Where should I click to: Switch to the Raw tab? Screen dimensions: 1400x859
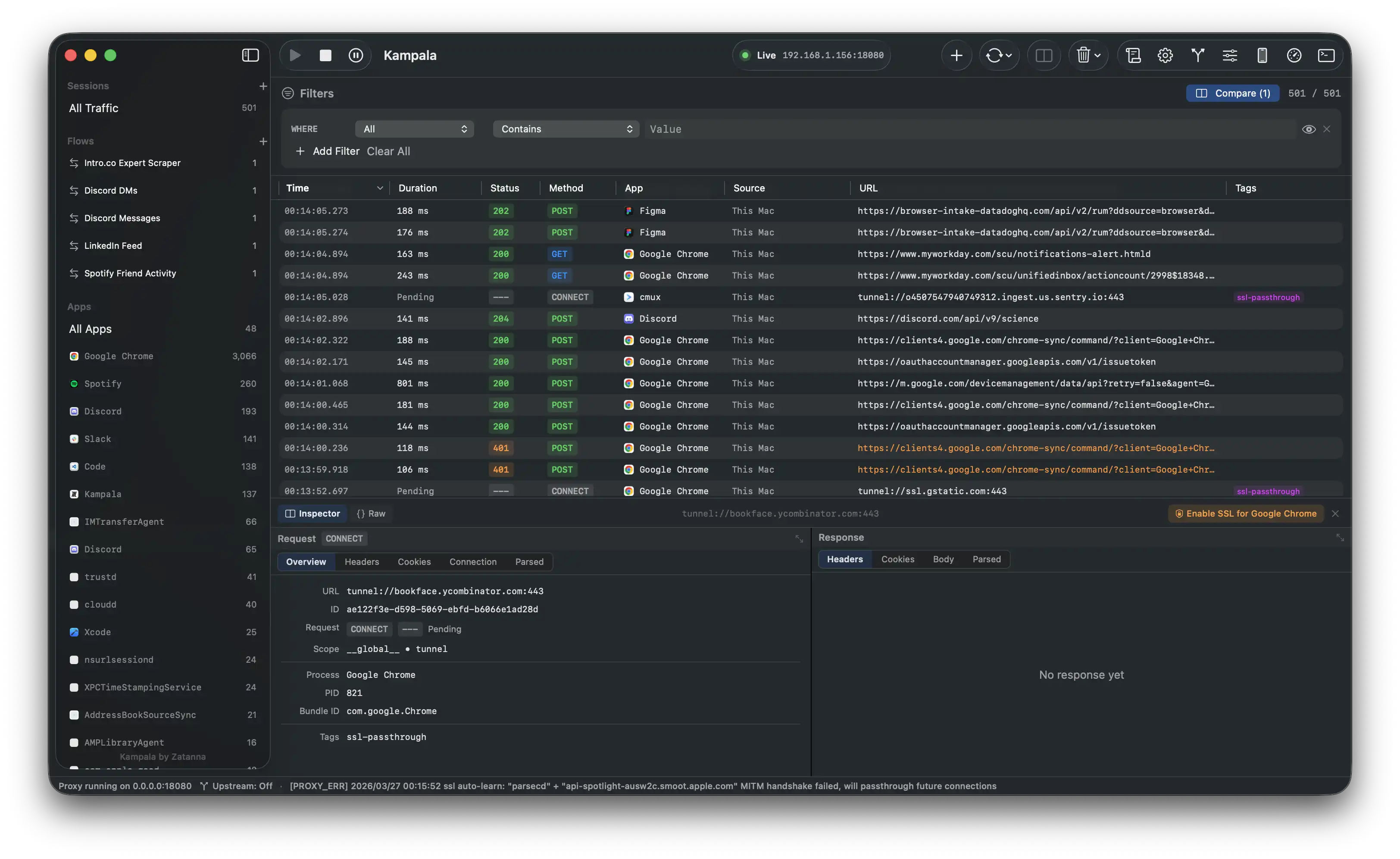371,513
